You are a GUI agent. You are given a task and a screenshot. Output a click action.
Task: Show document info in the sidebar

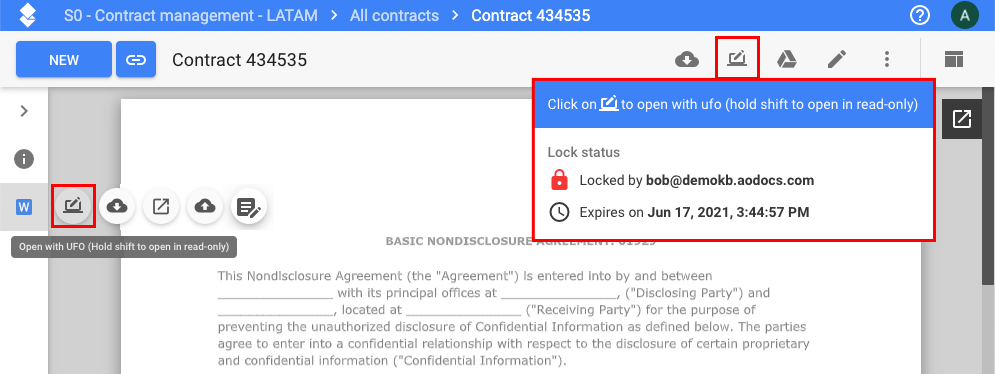point(24,159)
